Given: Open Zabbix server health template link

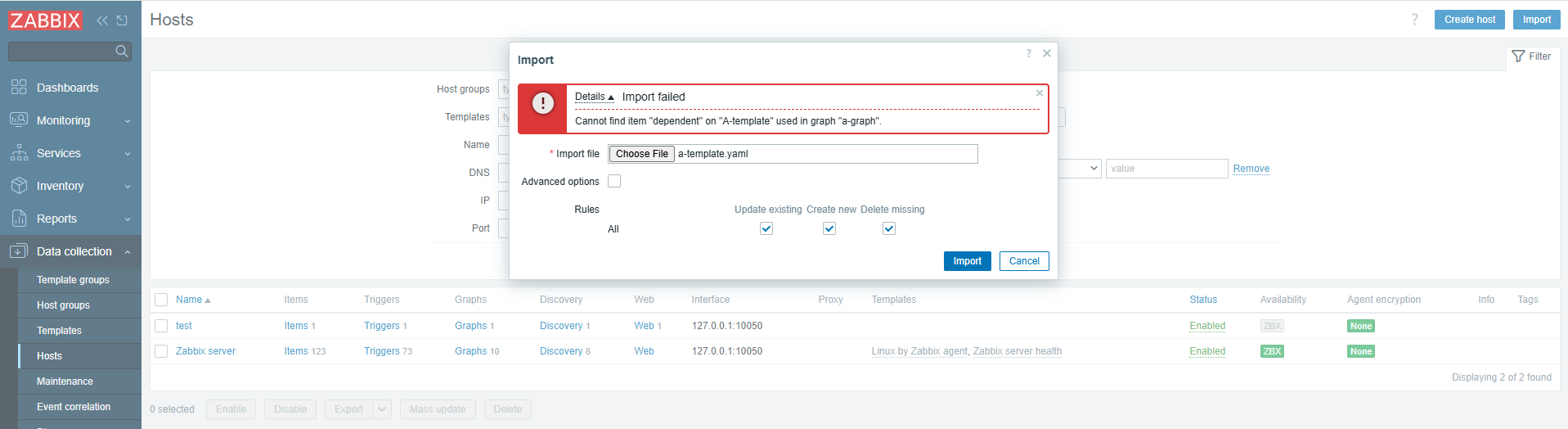Looking at the screenshot, I should [x=1018, y=351].
